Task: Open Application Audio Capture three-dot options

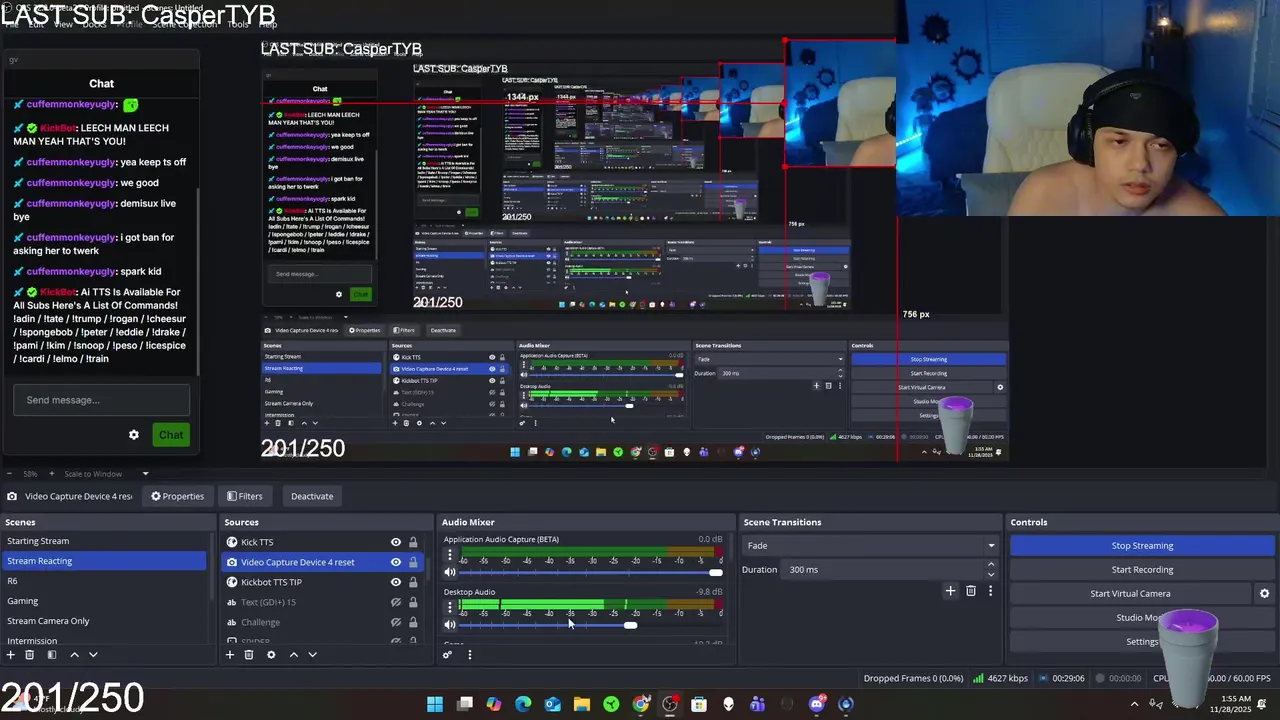Action: tap(450, 555)
